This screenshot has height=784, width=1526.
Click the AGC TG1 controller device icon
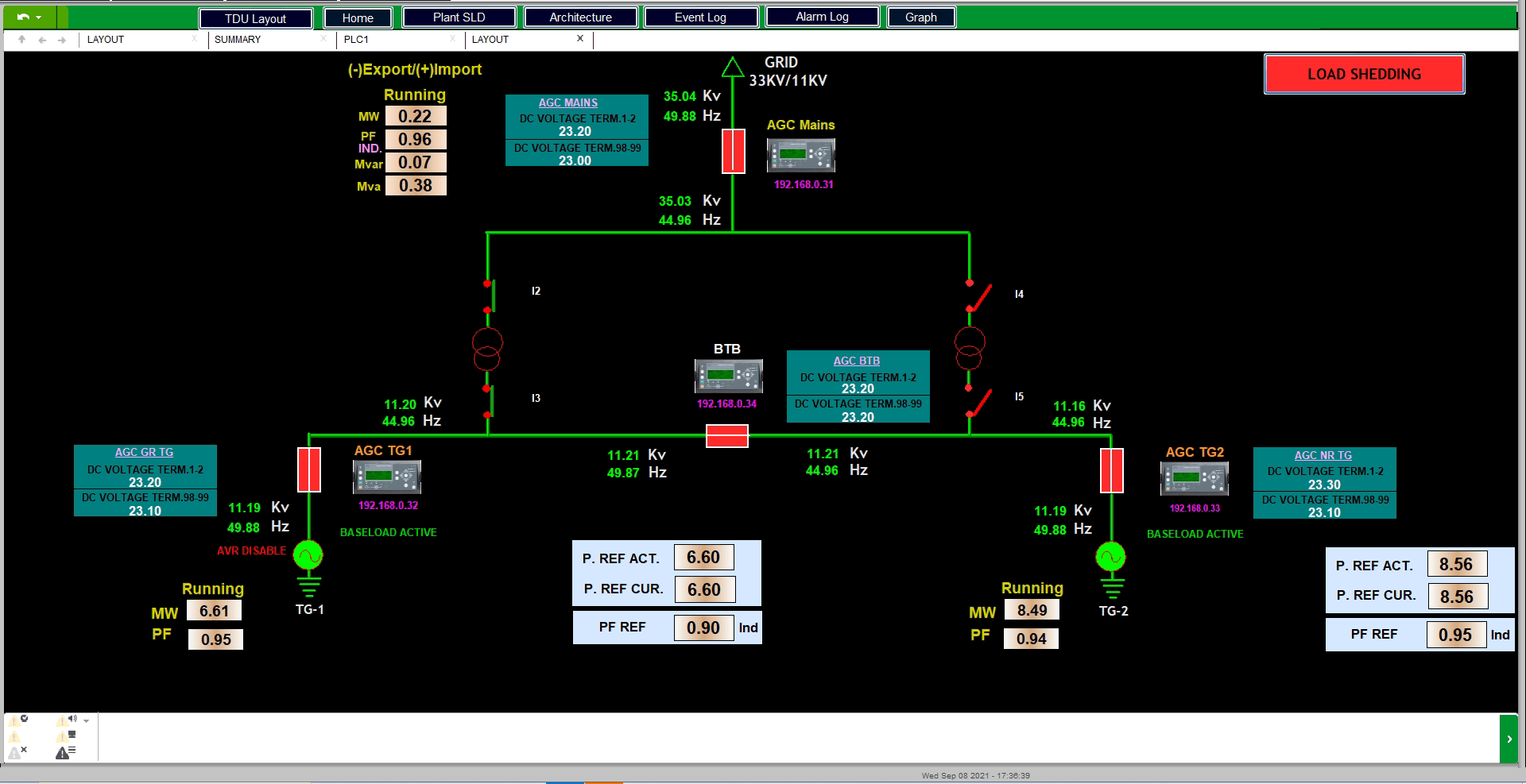387,477
